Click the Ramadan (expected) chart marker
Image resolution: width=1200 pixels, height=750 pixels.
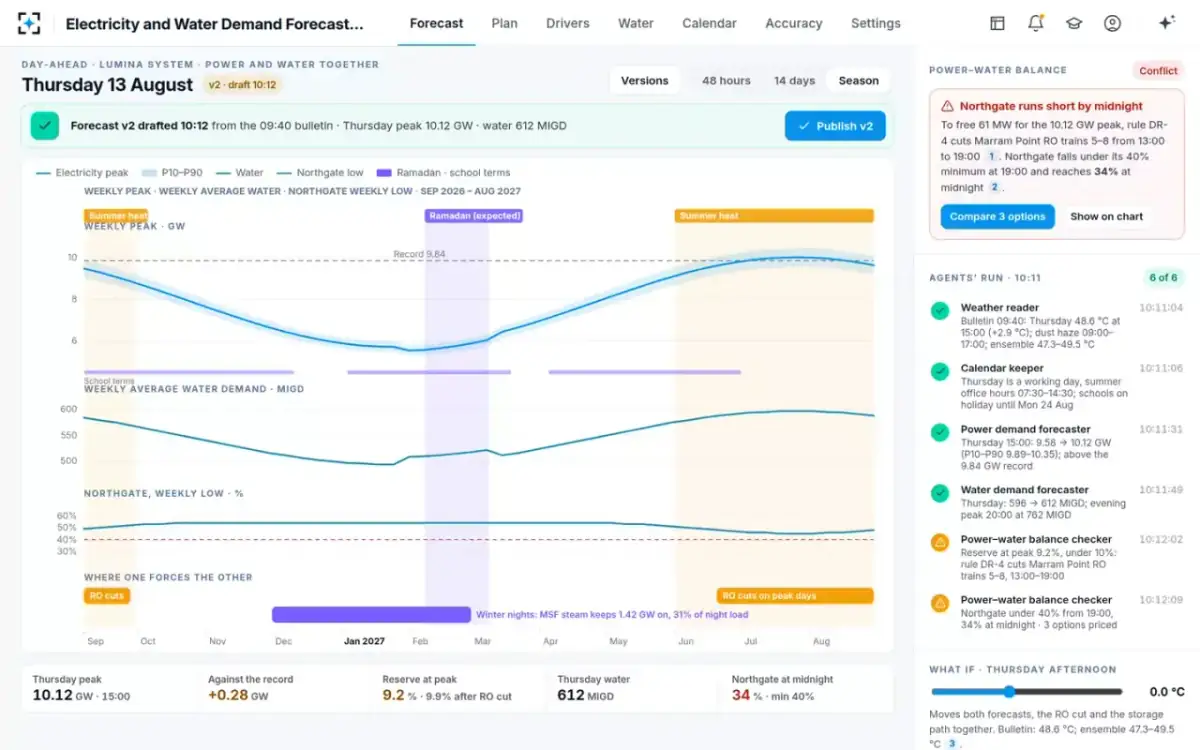click(x=474, y=215)
